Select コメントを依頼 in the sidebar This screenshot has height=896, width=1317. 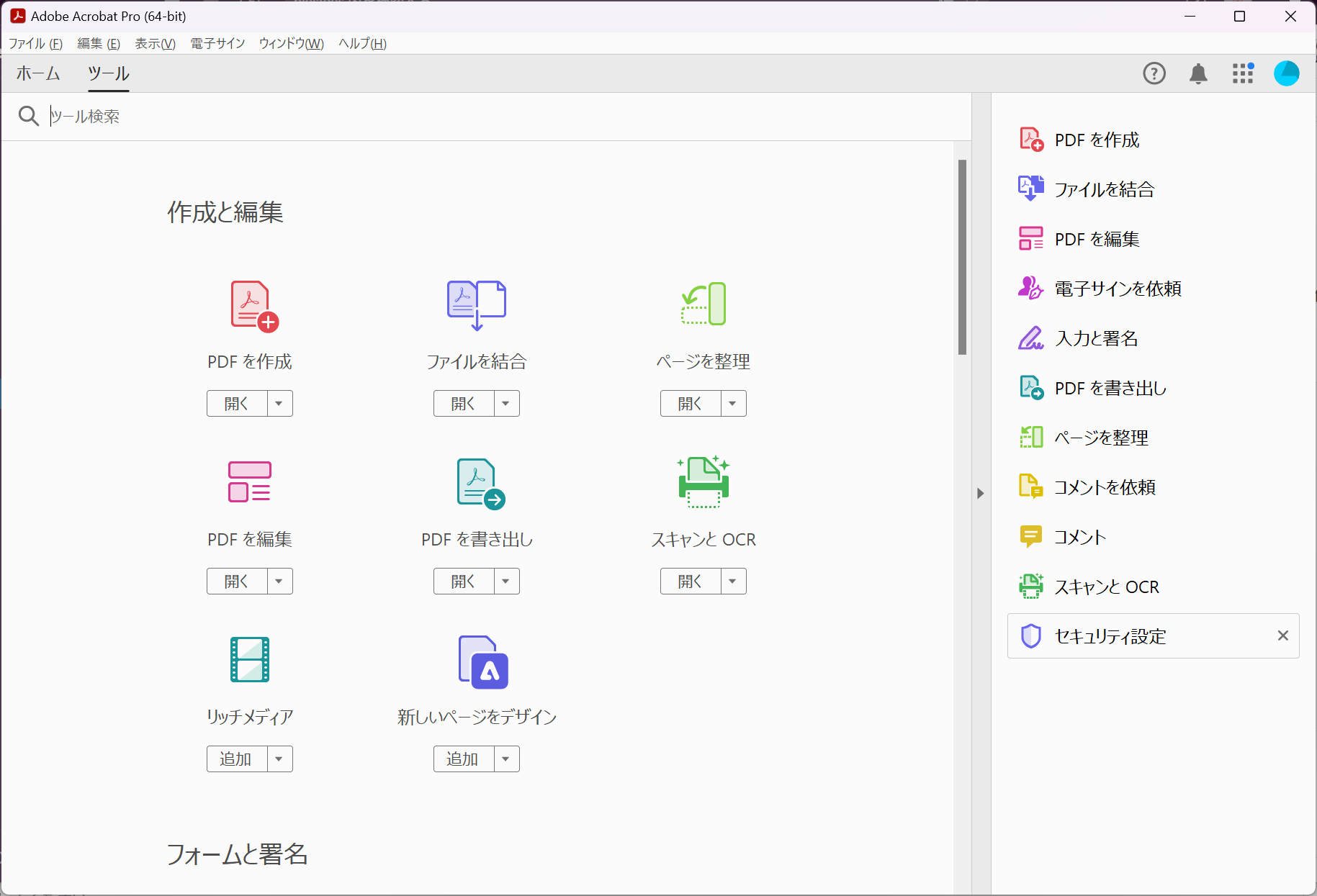1105,487
